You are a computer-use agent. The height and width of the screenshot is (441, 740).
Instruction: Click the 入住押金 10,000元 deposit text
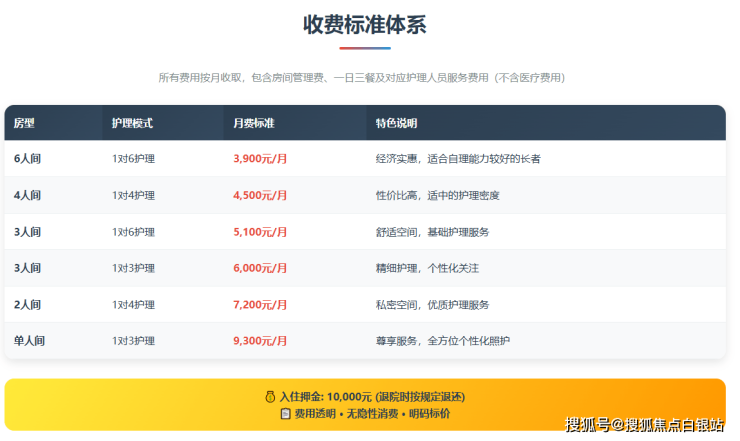[372, 397]
